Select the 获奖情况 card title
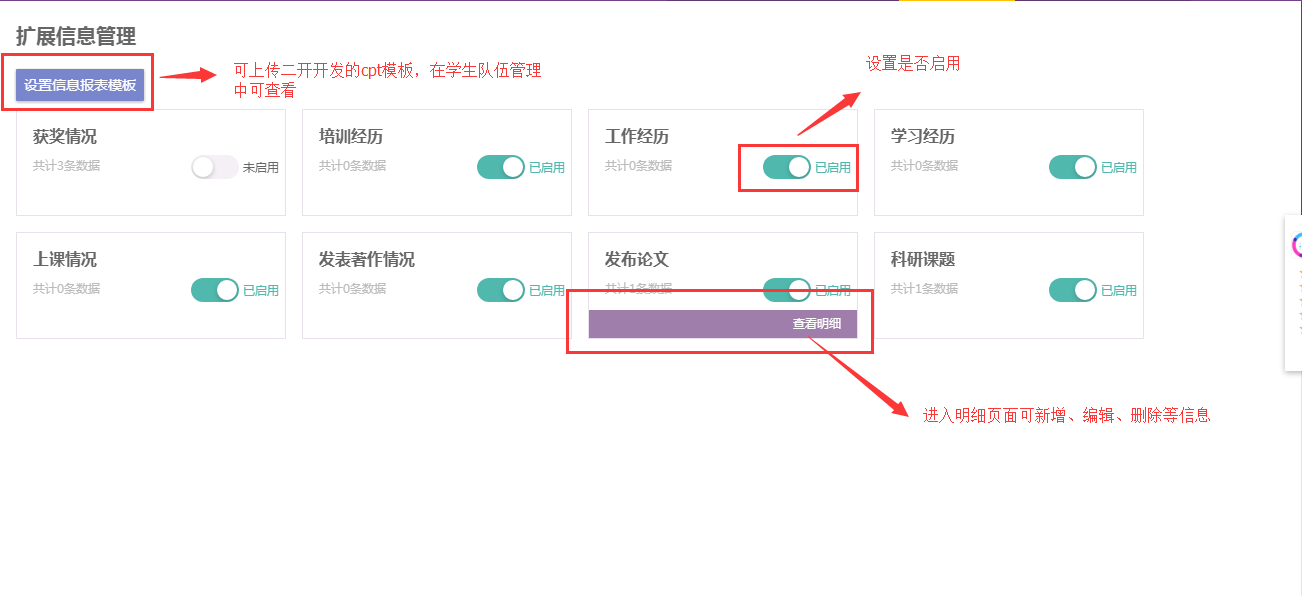The width and height of the screenshot is (1302, 596). coord(65,137)
